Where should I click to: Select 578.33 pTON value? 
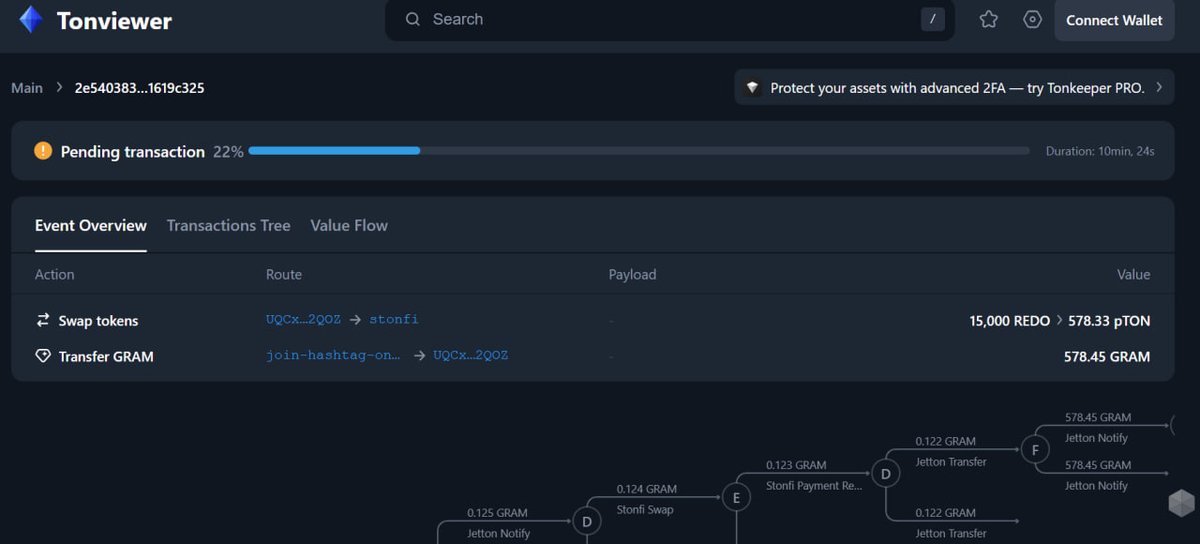coord(1107,321)
